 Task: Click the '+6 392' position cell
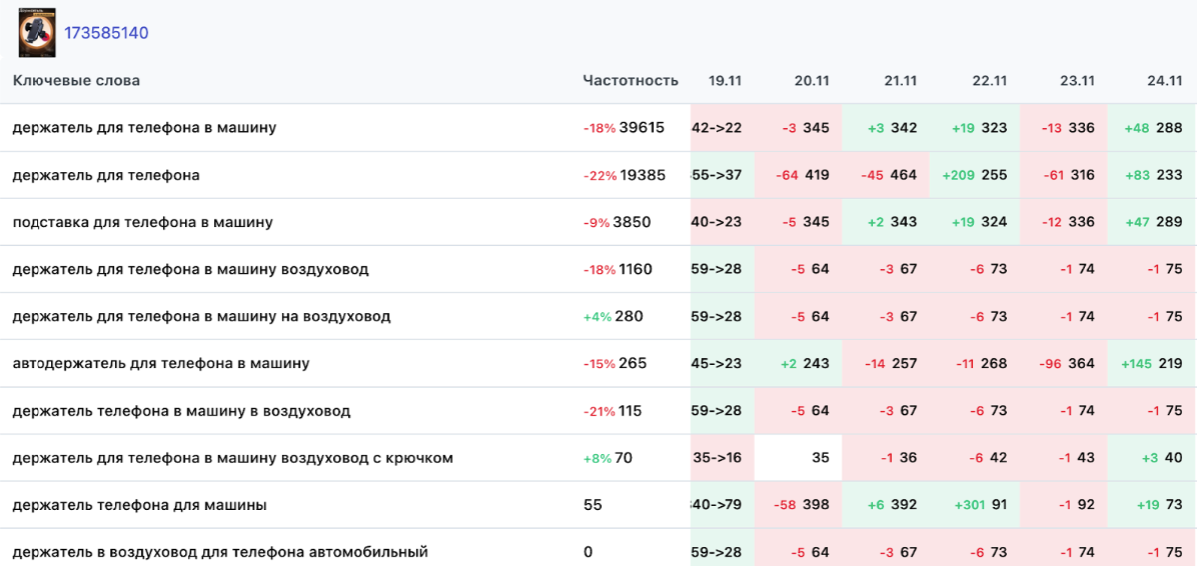(x=886, y=505)
